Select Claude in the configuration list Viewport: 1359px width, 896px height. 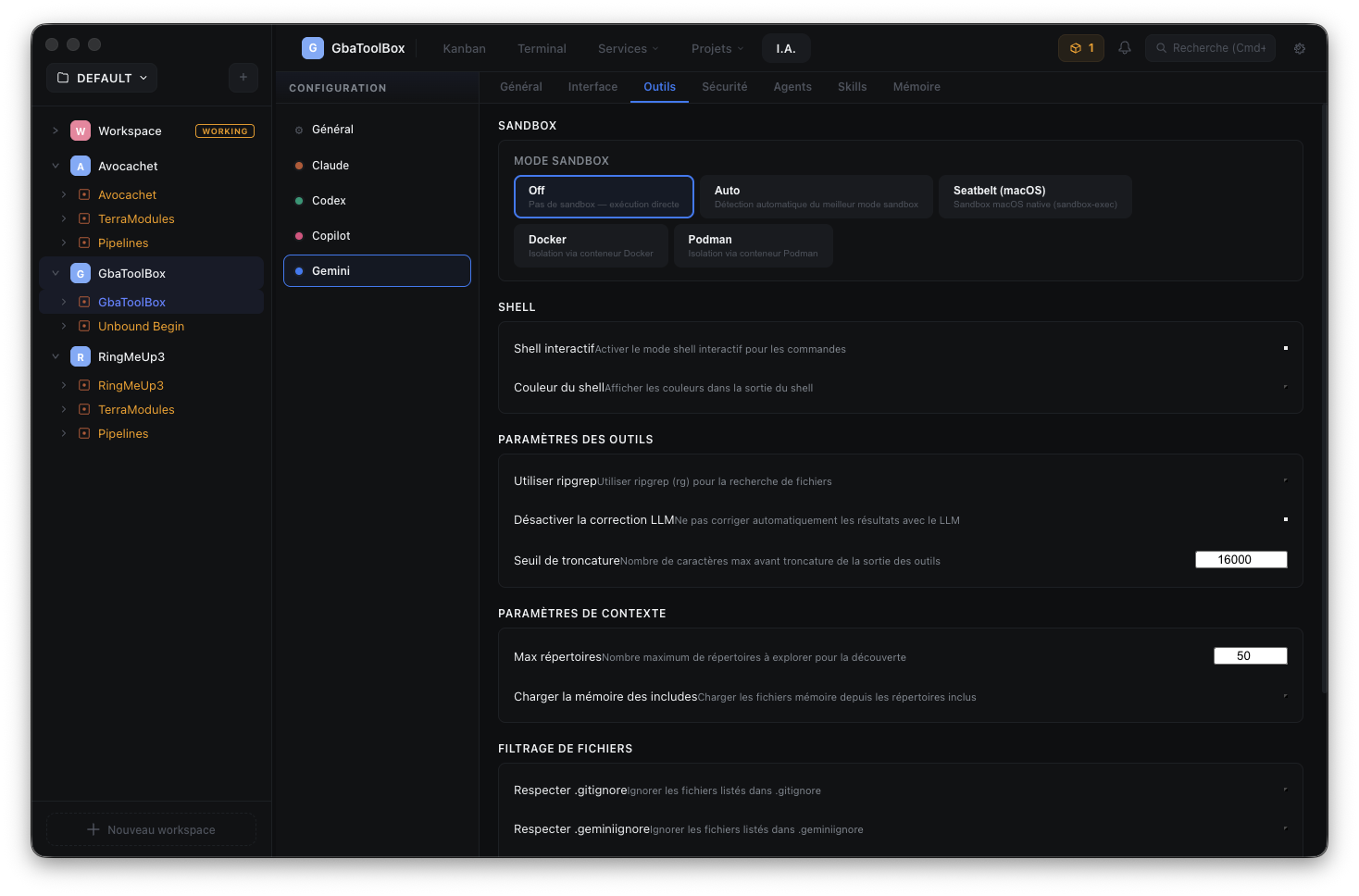(377, 166)
